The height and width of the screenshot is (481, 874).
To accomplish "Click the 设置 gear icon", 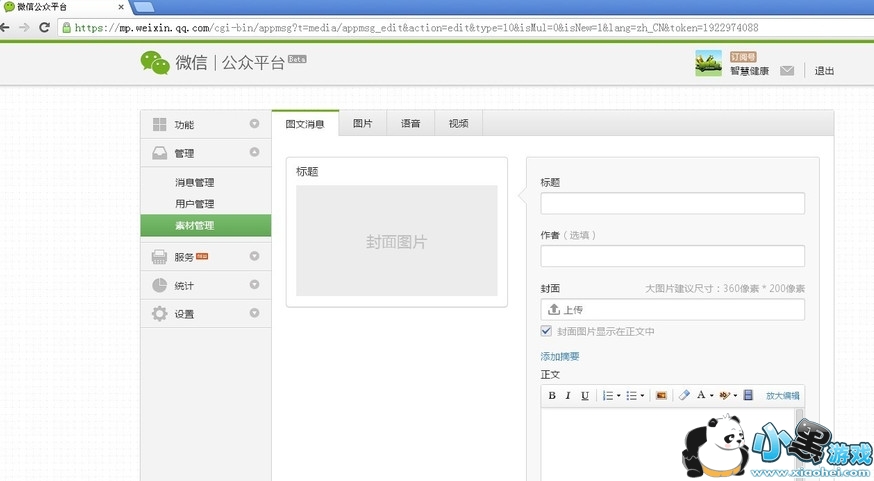I will tap(159, 313).
